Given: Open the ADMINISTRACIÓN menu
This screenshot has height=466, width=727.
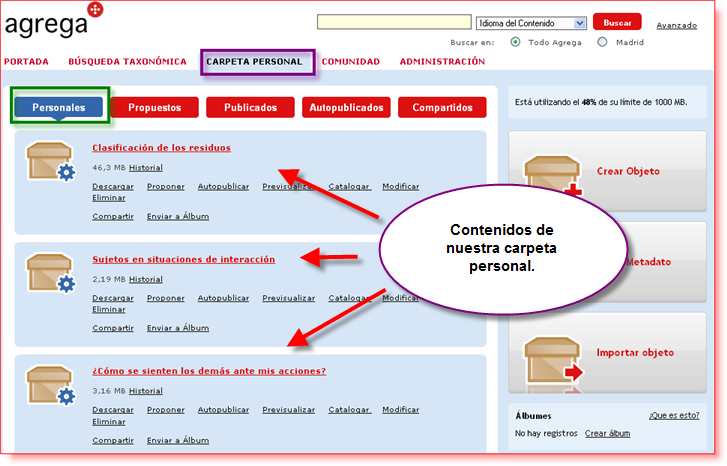Looking at the screenshot, I should pyautogui.click(x=442, y=62).
